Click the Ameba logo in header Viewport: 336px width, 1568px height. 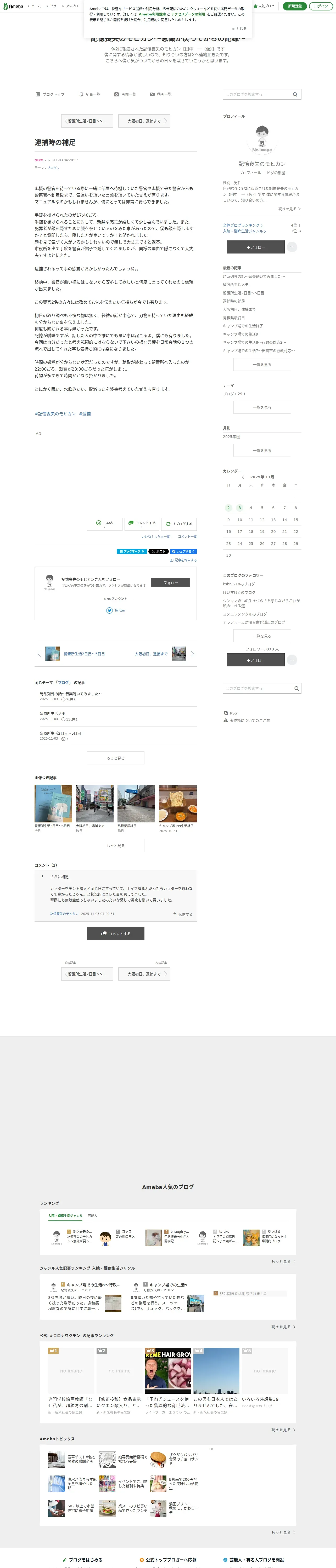13,6
